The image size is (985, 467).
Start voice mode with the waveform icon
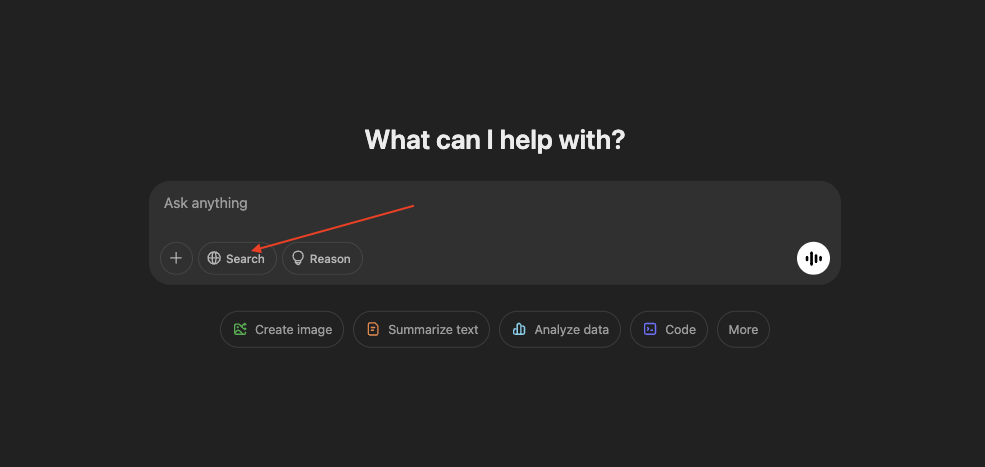[813, 258]
